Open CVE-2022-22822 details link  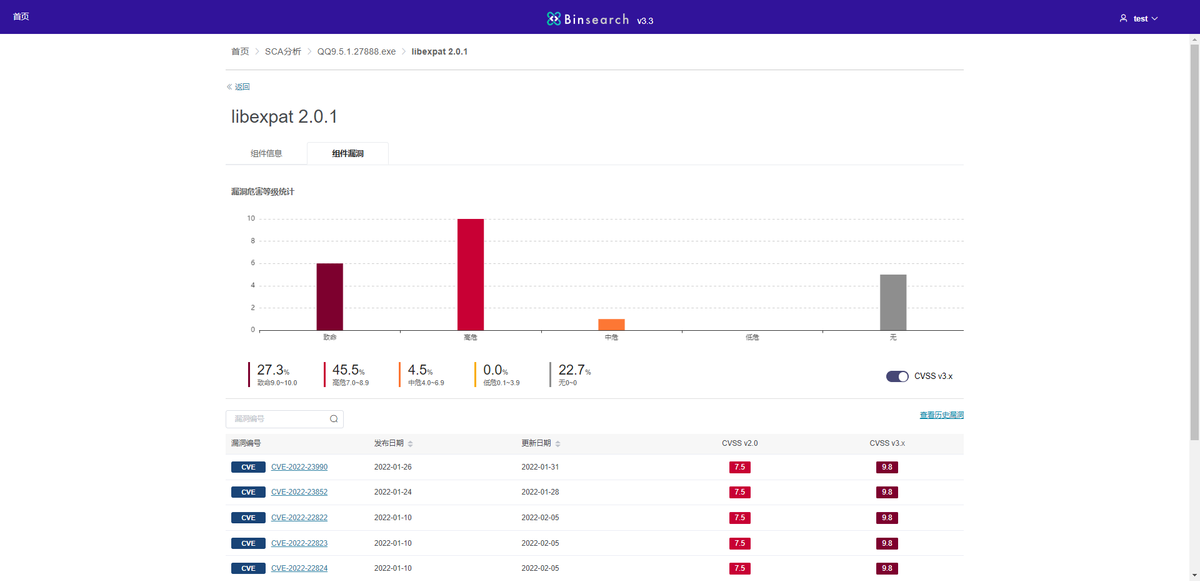pyautogui.click(x=299, y=518)
